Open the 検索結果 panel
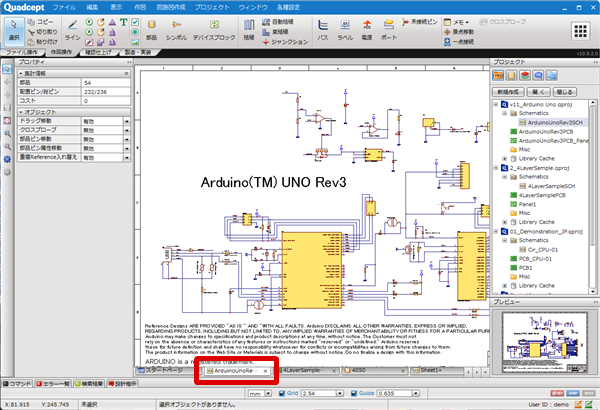 (89, 384)
